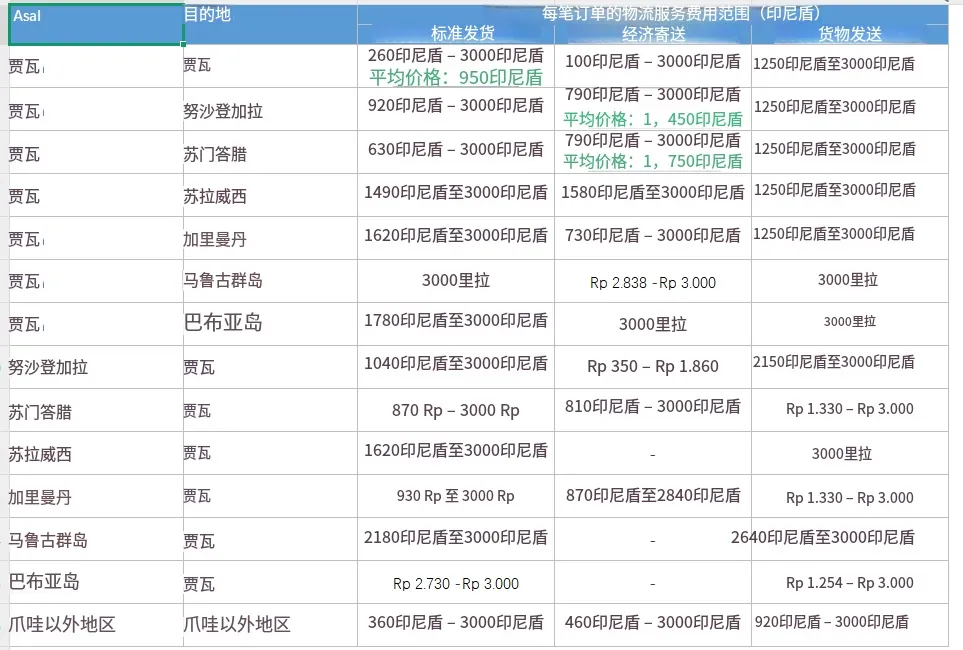Select the 930 Rp 至 3000 Rp cell

click(x=455, y=496)
